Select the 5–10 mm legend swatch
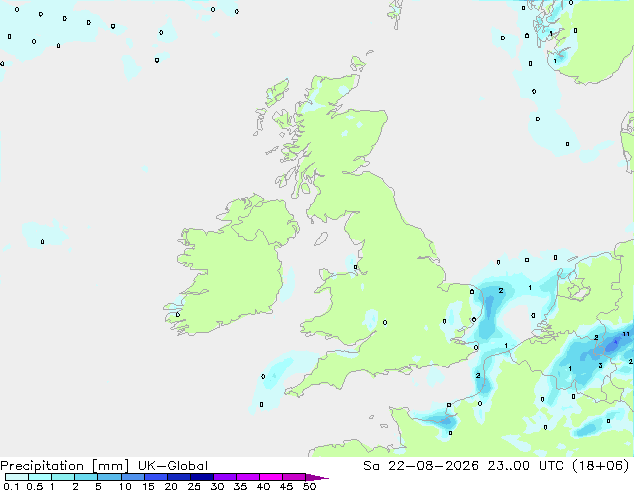Image resolution: width=634 pixels, height=490 pixels. 109,477
